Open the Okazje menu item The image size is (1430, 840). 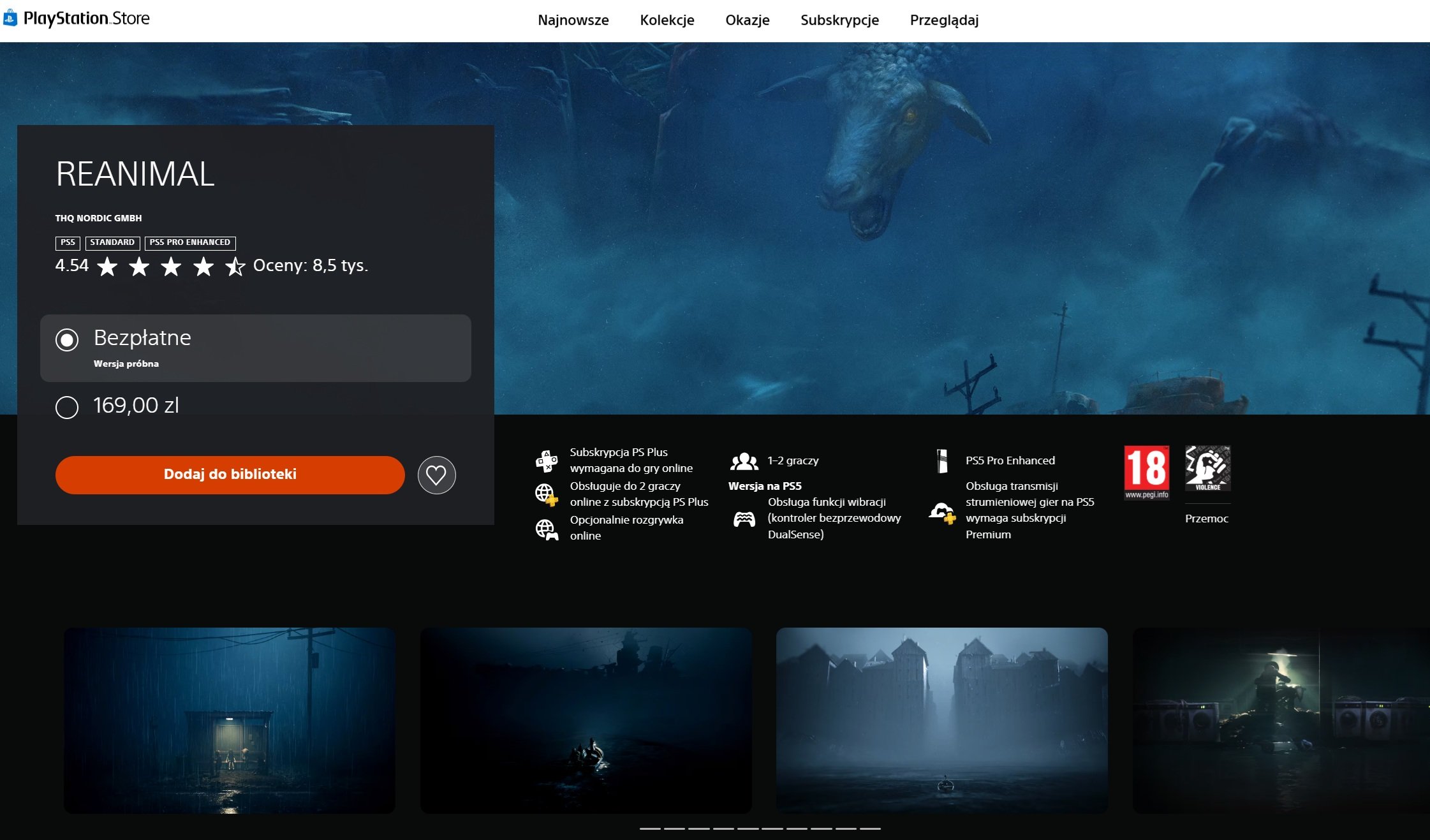(x=747, y=20)
